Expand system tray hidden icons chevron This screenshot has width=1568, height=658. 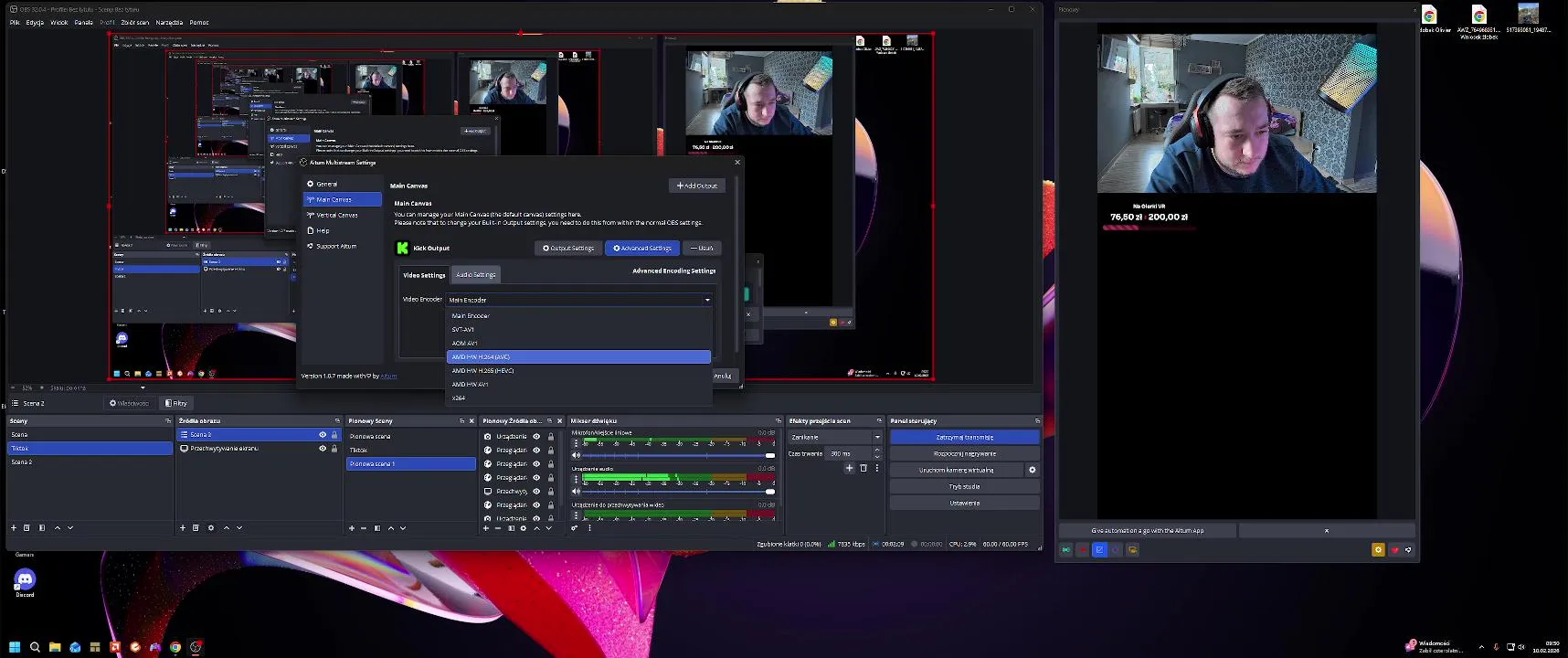pyautogui.click(x=1481, y=647)
